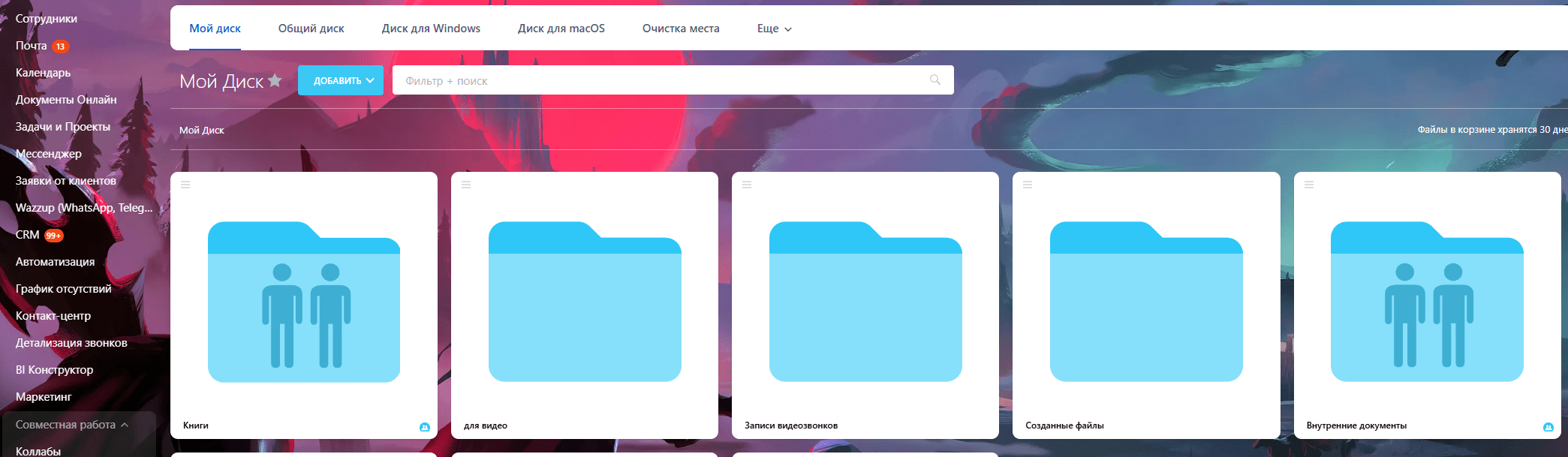Open the hamburger menu on Книги card

pyautogui.click(x=185, y=185)
